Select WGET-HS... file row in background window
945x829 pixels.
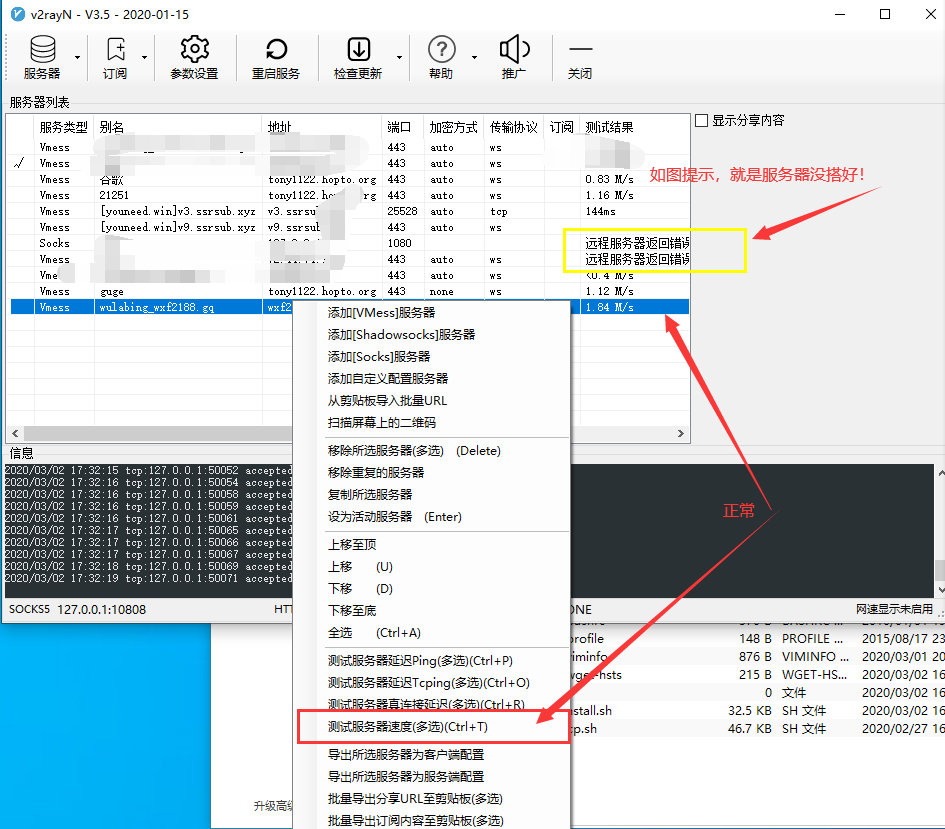[758, 675]
